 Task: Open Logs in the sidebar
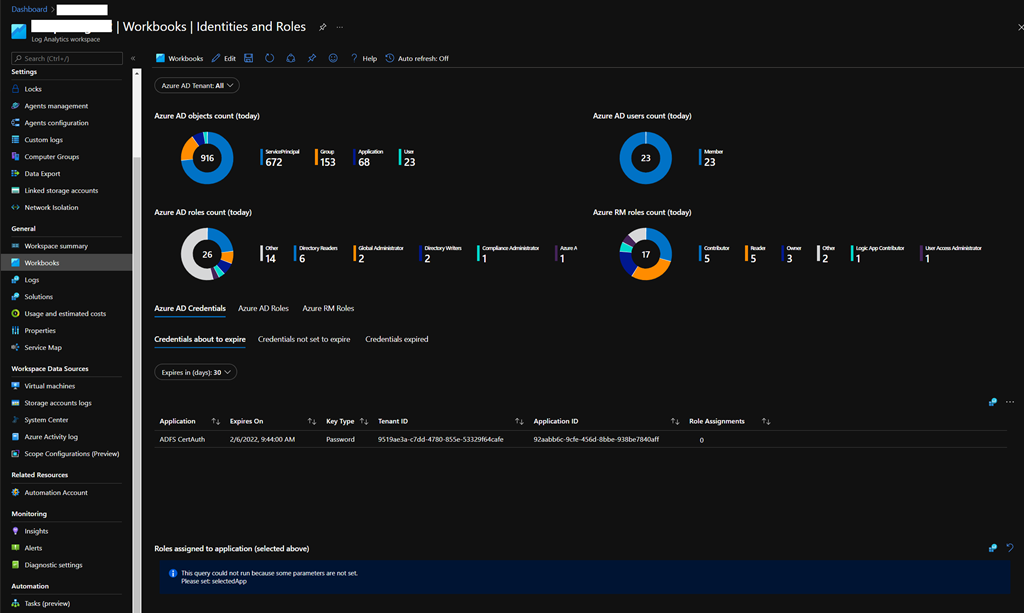coord(32,280)
